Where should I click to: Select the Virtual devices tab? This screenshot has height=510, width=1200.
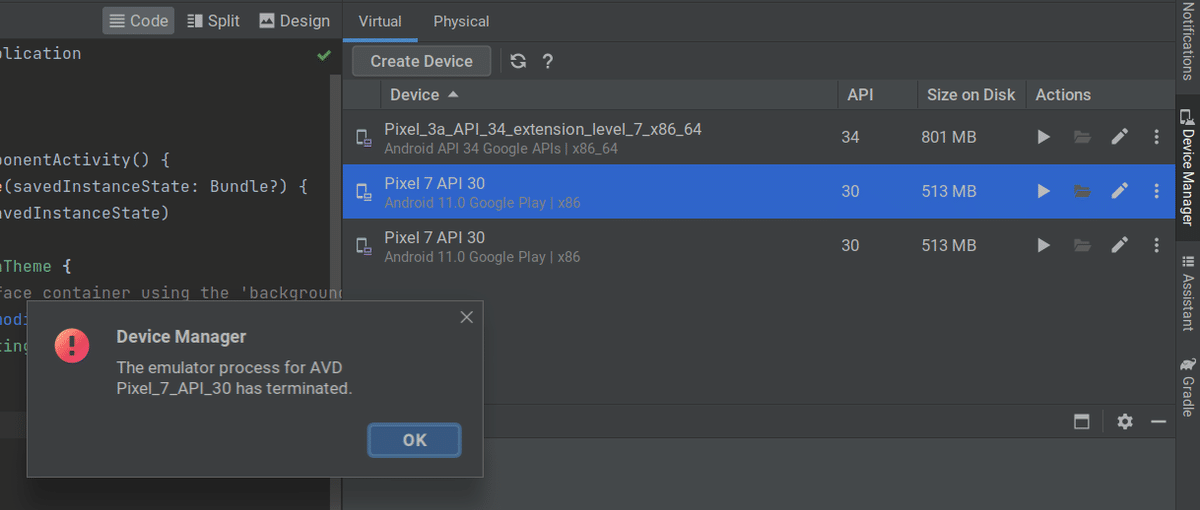coord(380,21)
